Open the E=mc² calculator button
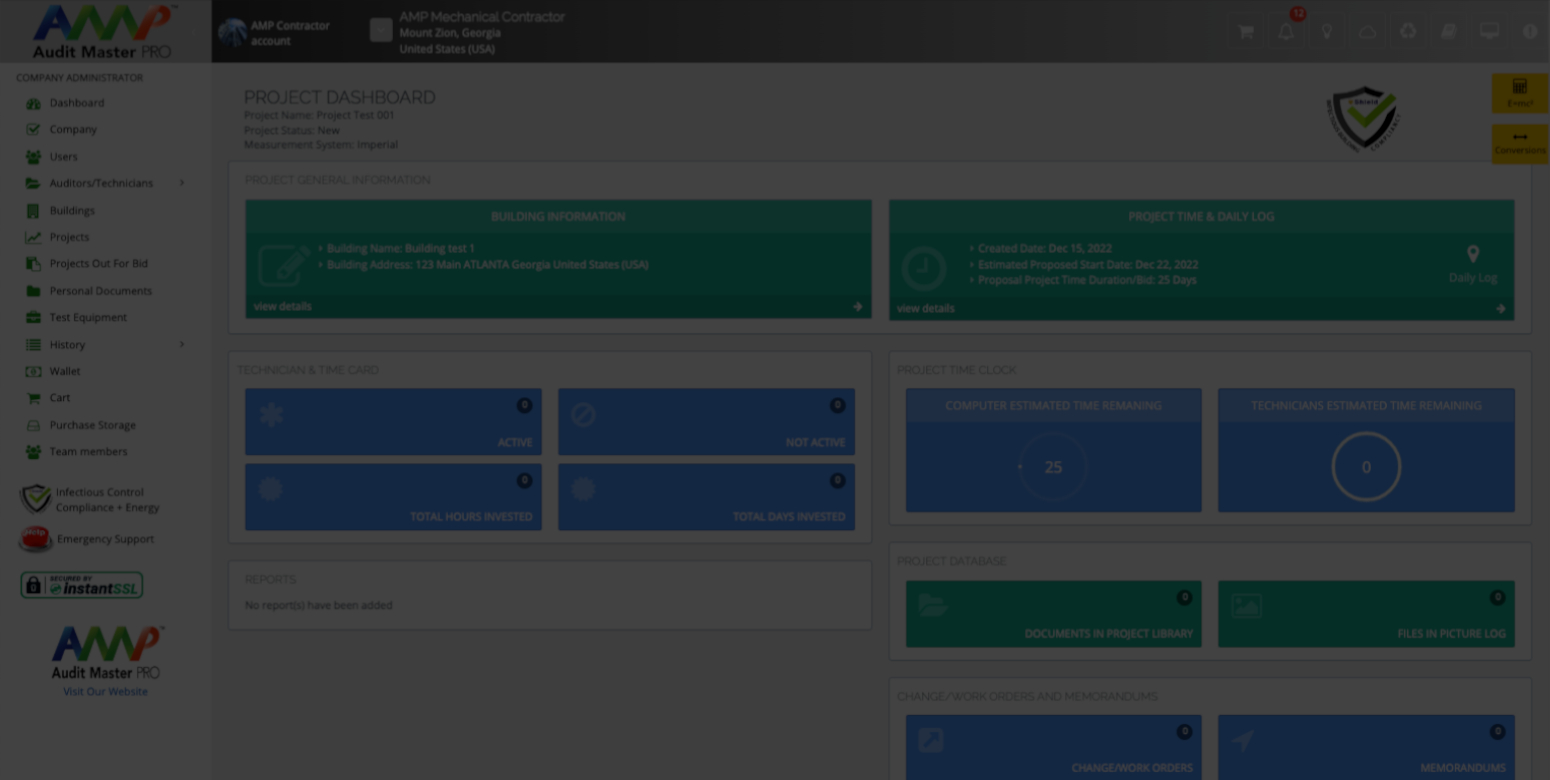 tap(1520, 93)
